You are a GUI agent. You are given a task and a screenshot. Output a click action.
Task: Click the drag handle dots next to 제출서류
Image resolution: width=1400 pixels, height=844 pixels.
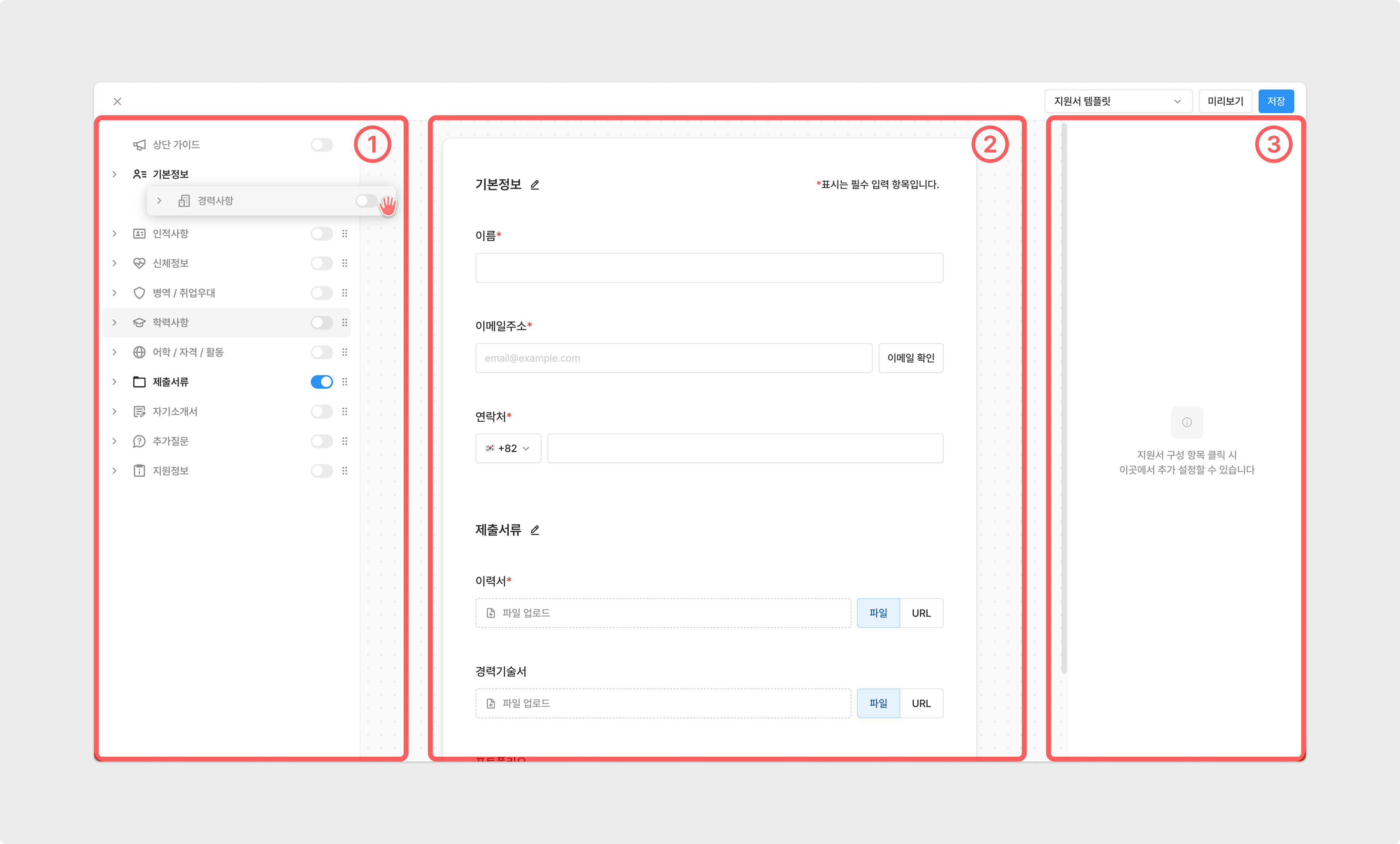[x=345, y=382]
